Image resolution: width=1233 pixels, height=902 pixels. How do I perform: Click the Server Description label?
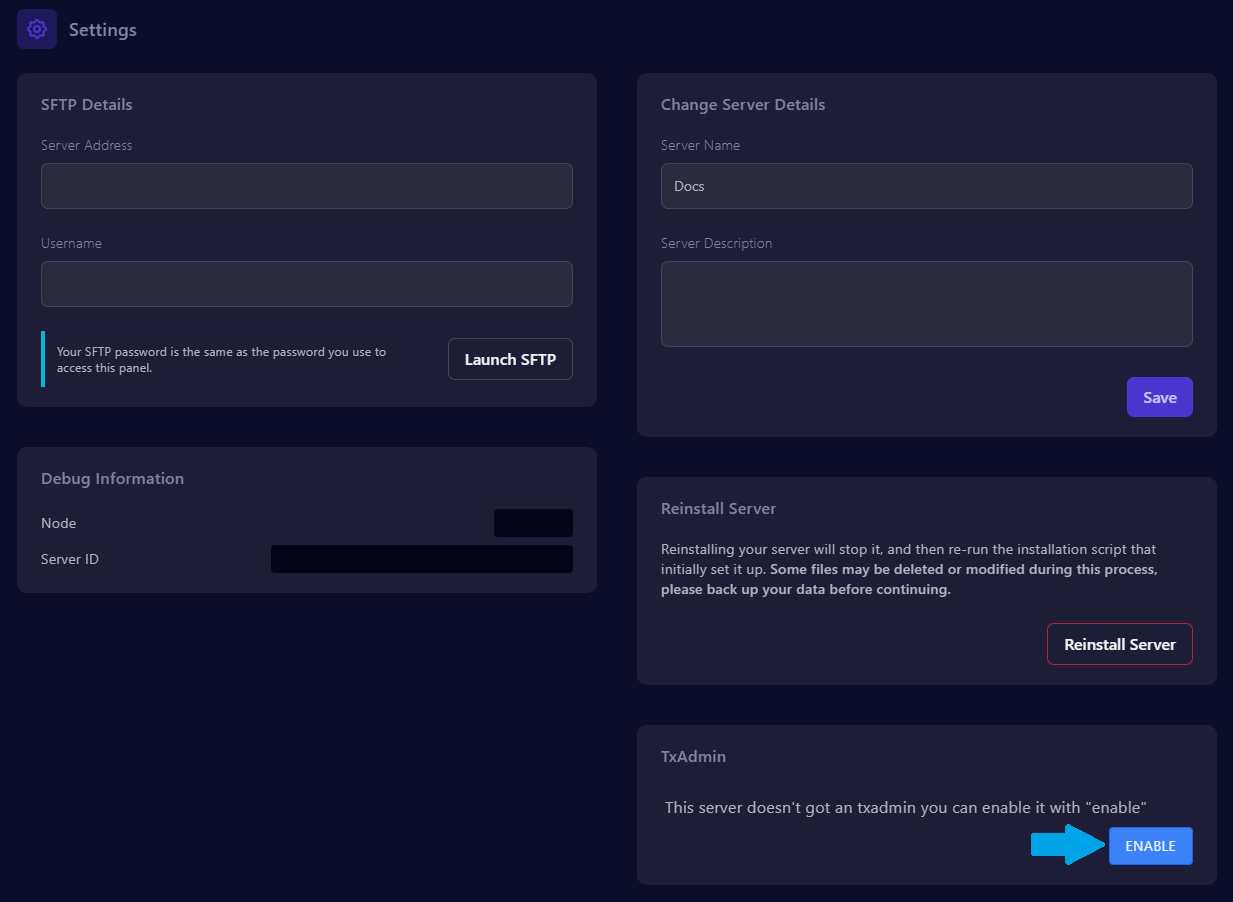tap(716, 243)
